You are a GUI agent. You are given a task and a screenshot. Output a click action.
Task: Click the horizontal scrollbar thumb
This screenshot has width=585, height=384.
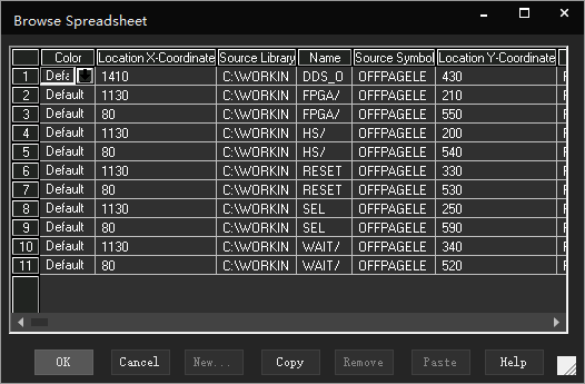pyautogui.click(x=39, y=322)
